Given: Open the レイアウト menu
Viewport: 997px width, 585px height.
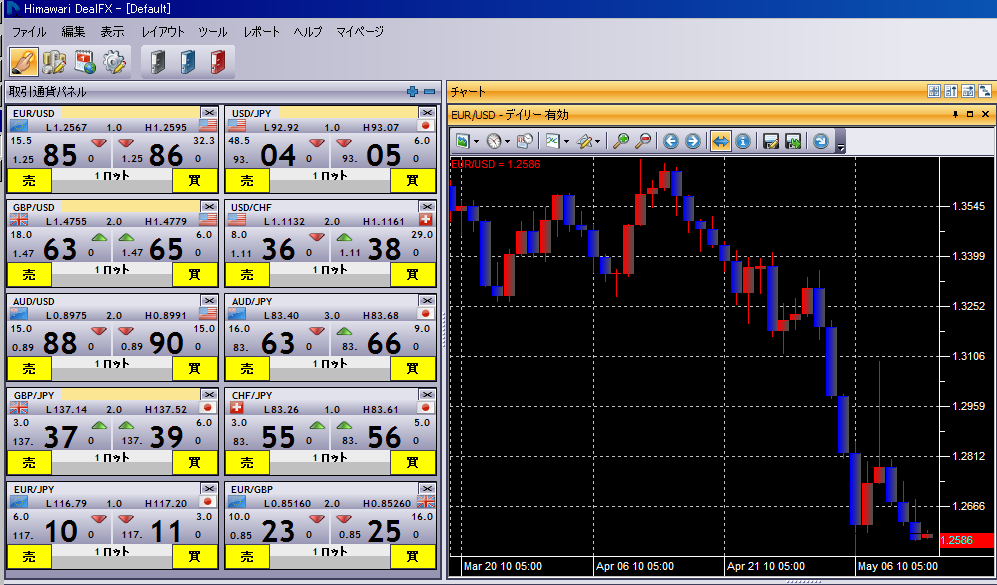Looking at the screenshot, I should (163, 32).
